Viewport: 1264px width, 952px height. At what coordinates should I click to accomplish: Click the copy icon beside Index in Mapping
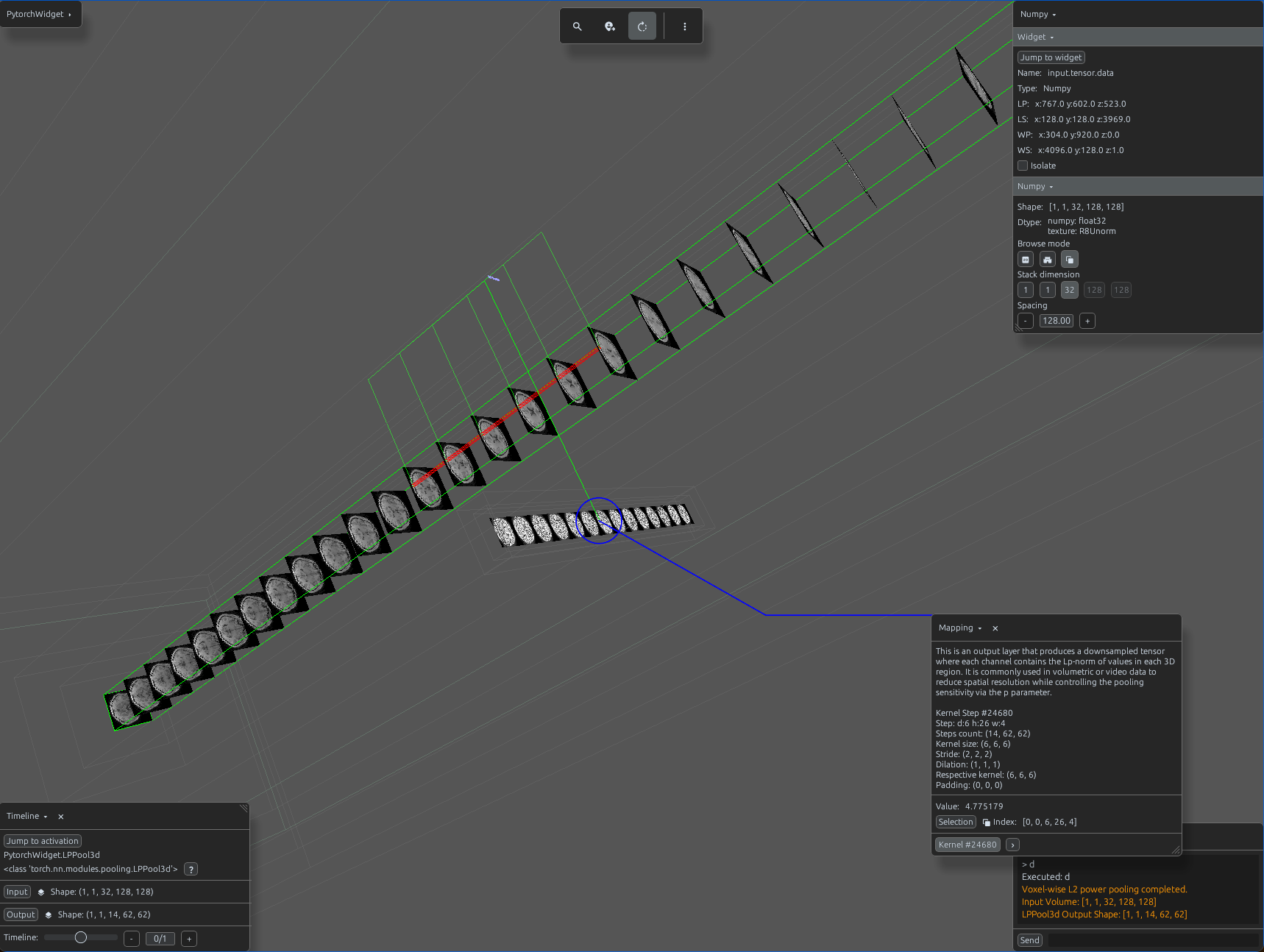(x=986, y=823)
